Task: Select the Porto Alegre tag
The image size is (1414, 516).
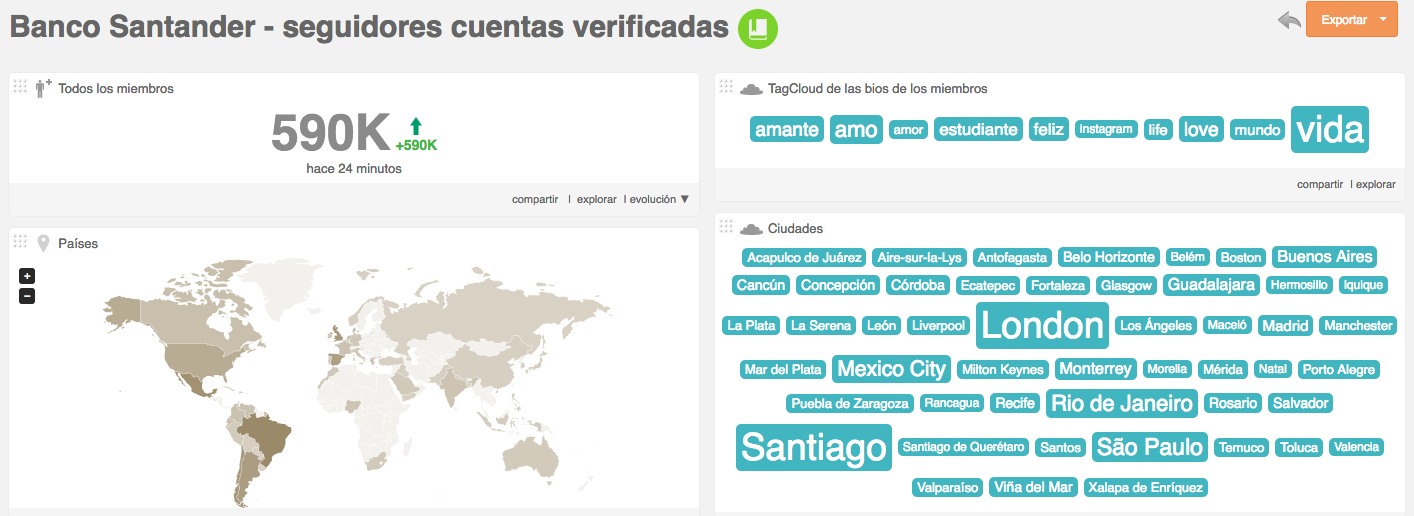Action: 1339,370
